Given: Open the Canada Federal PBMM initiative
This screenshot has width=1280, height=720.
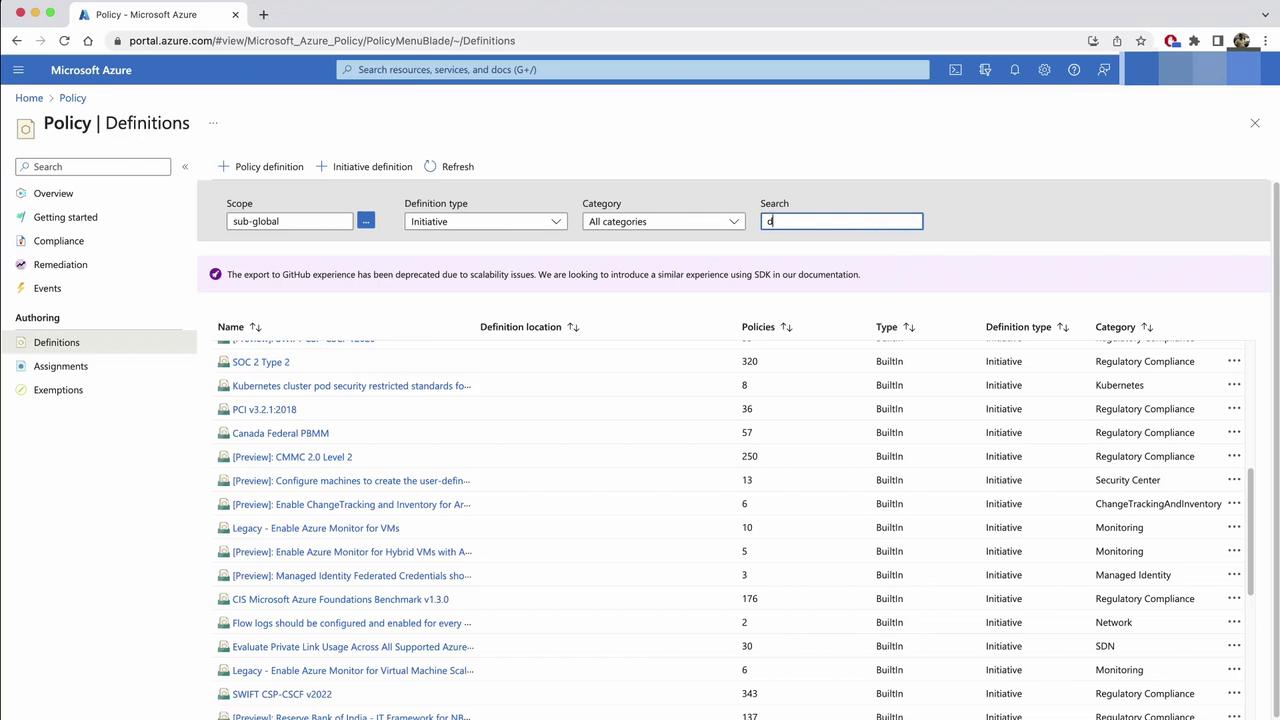Looking at the screenshot, I should [280, 433].
